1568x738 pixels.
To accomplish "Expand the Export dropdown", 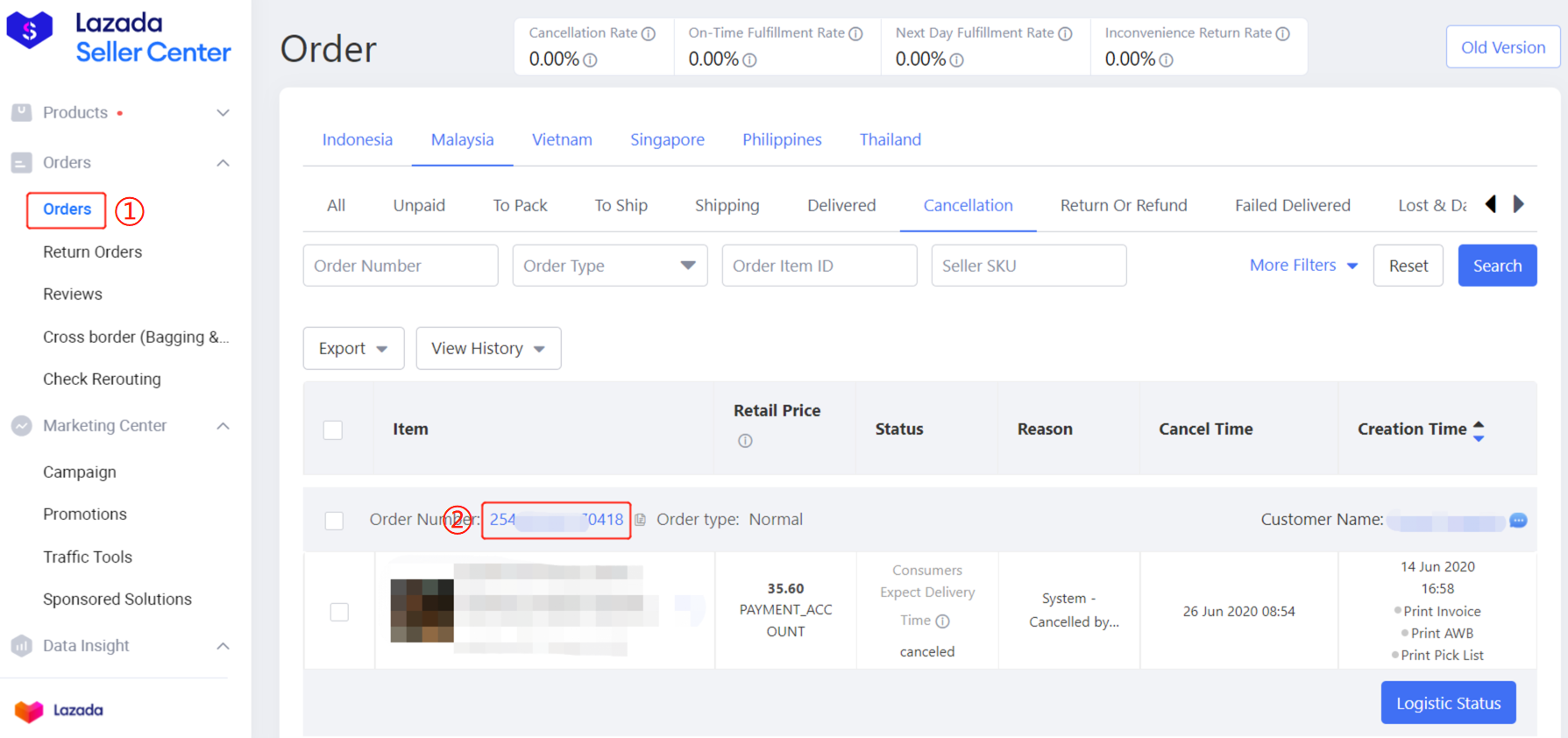I will coord(353,349).
